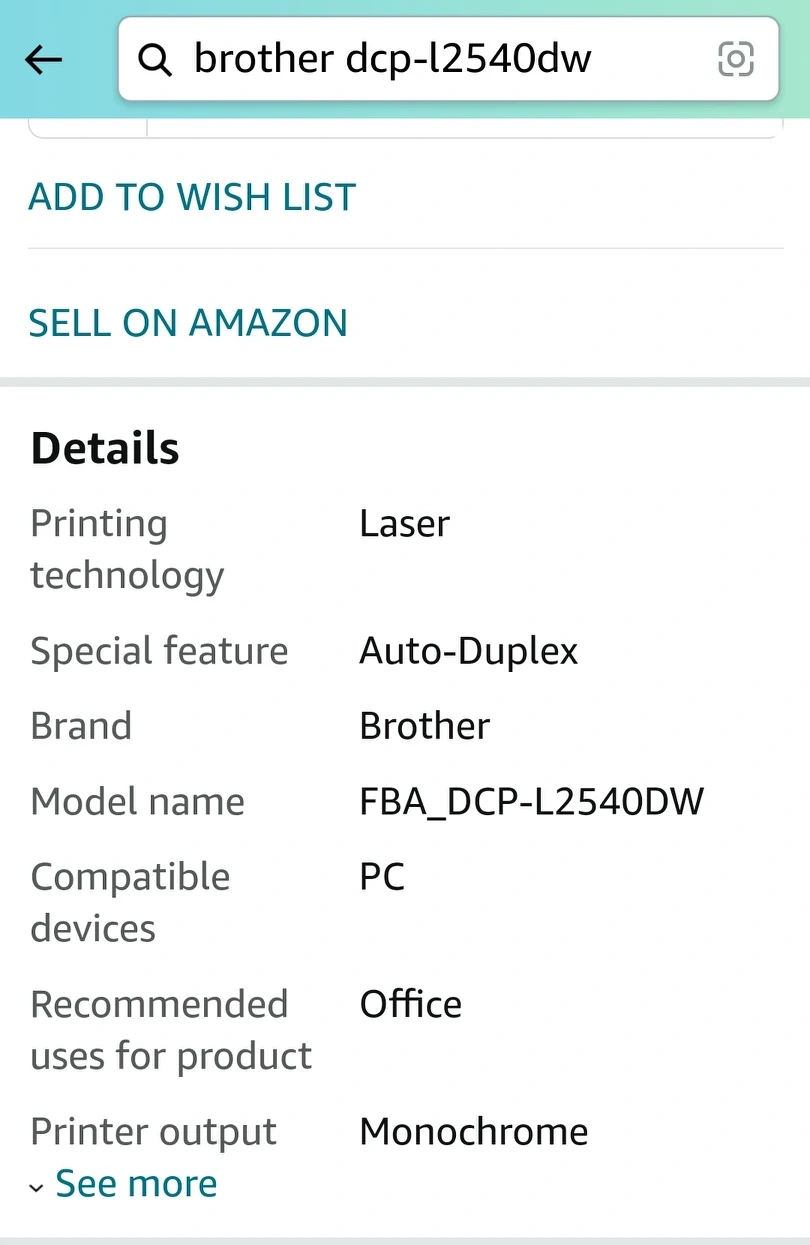Select the Brother brand value
Image resolution: width=810 pixels, height=1245 pixels.
pos(425,726)
